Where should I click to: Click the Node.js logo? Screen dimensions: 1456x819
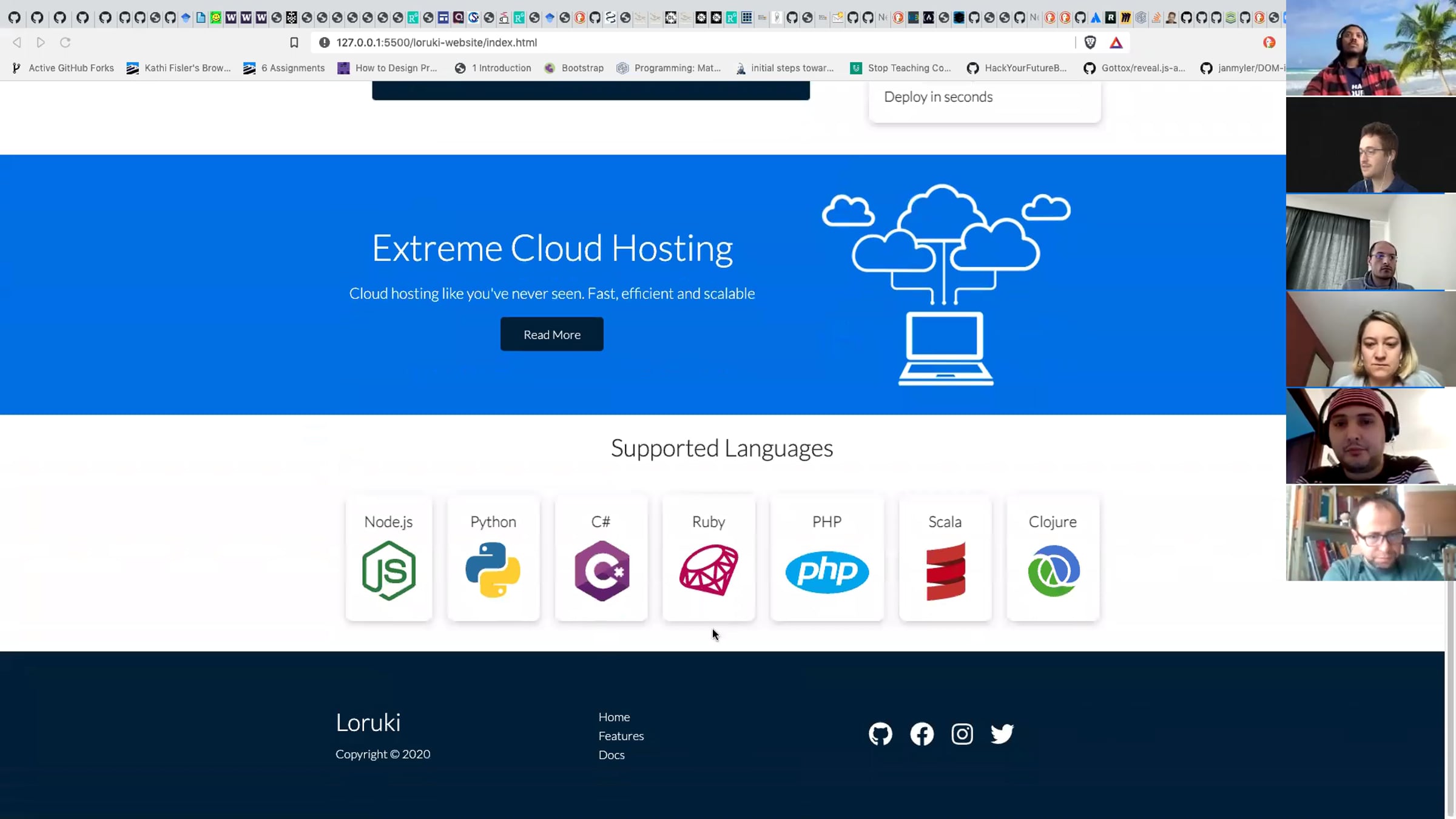[x=389, y=571]
